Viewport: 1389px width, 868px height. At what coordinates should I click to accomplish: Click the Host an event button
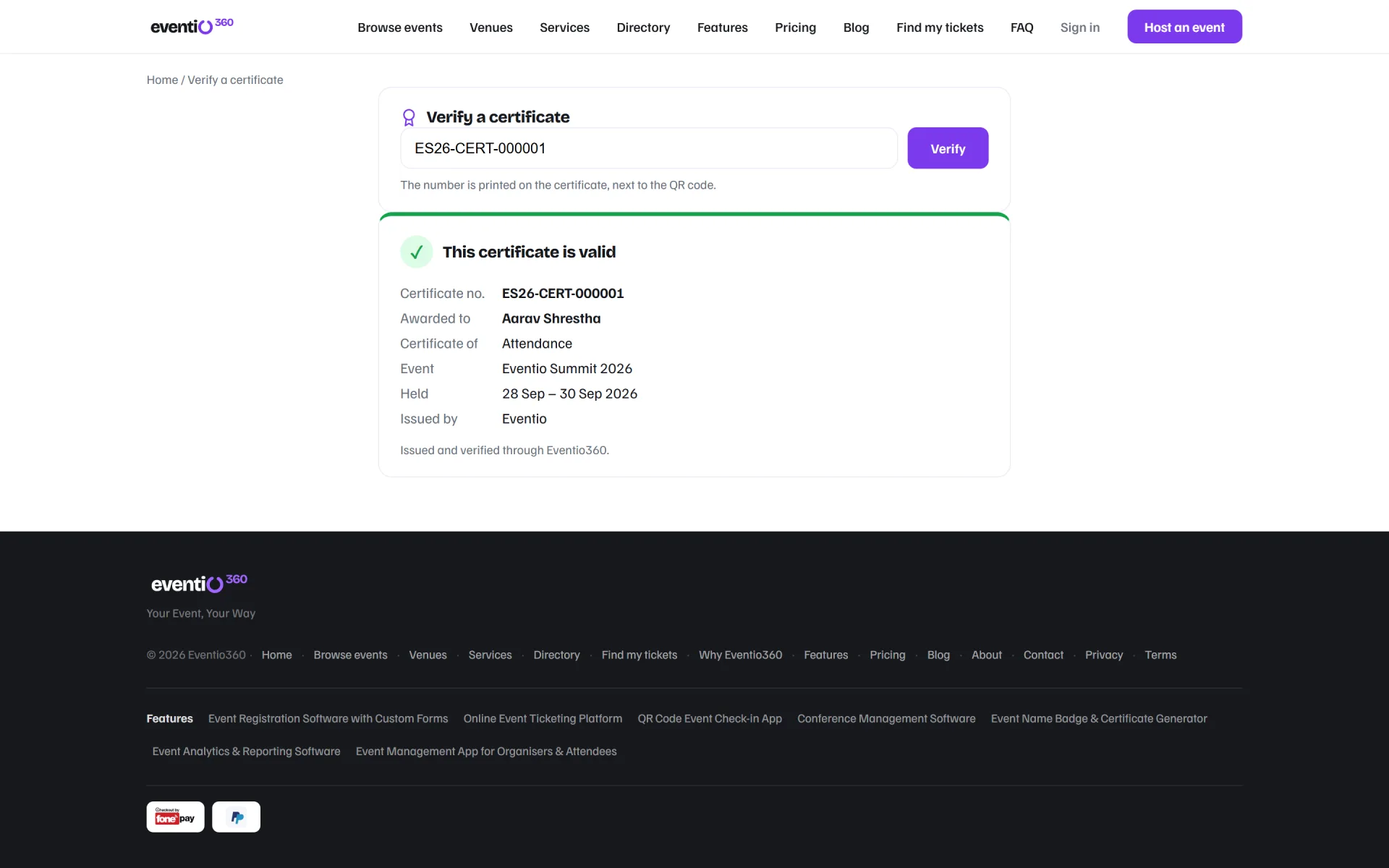pyautogui.click(x=1184, y=27)
